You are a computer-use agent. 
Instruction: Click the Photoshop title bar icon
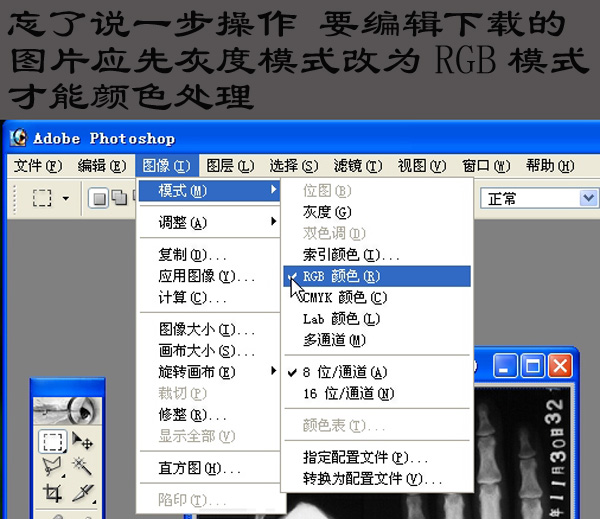point(18,138)
